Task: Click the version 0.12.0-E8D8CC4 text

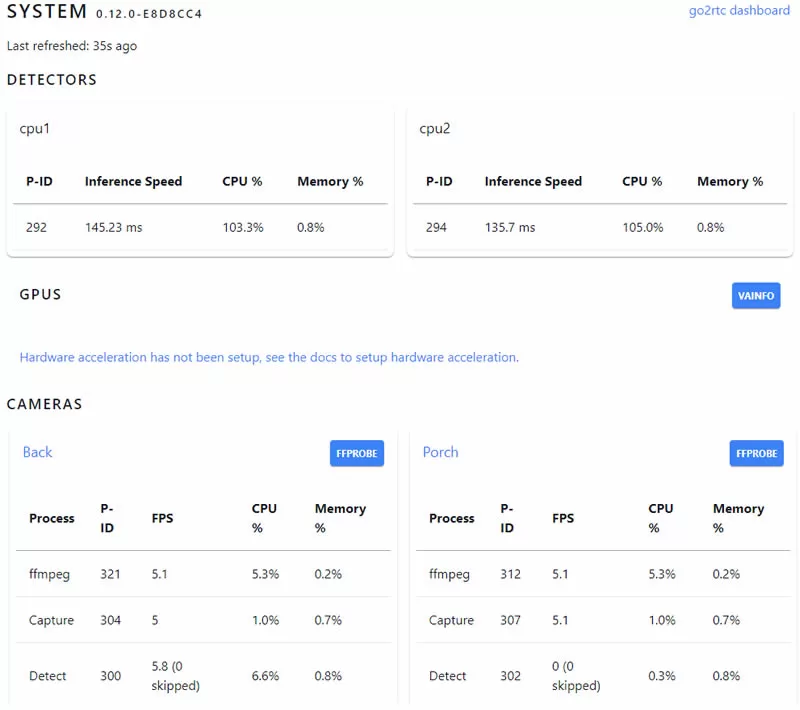Action: click(149, 14)
